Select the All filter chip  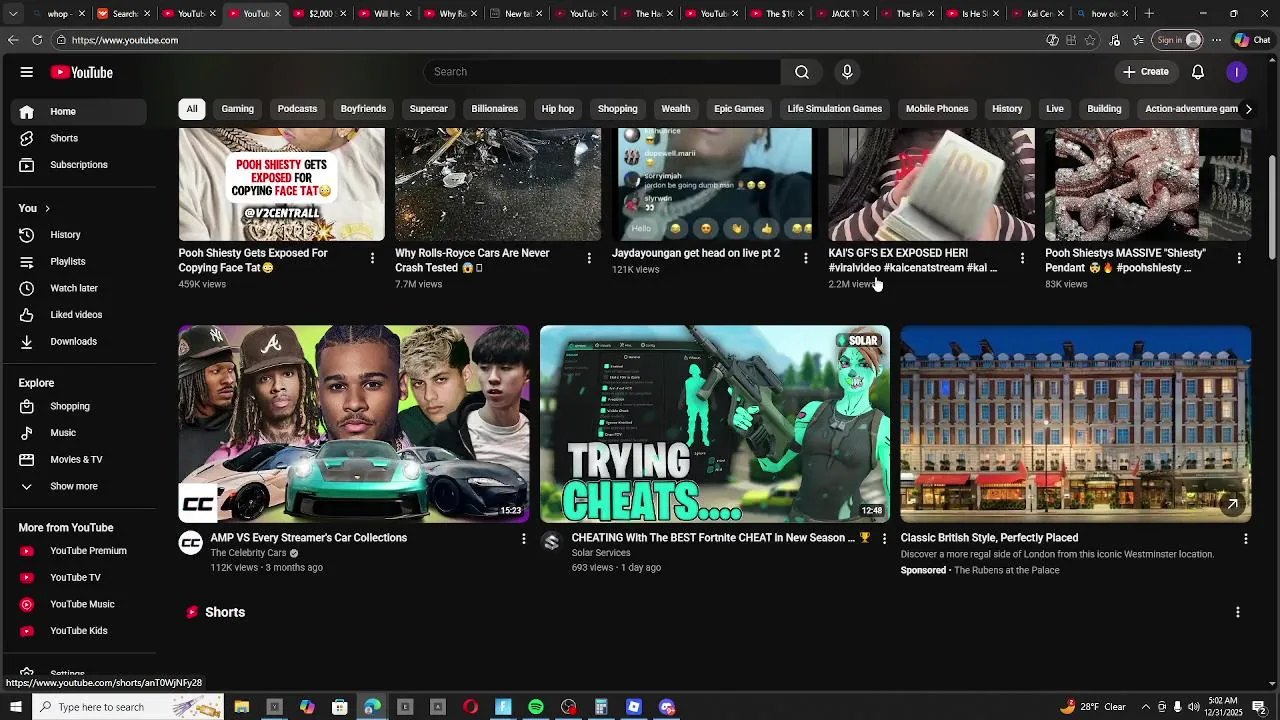coord(192,109)
